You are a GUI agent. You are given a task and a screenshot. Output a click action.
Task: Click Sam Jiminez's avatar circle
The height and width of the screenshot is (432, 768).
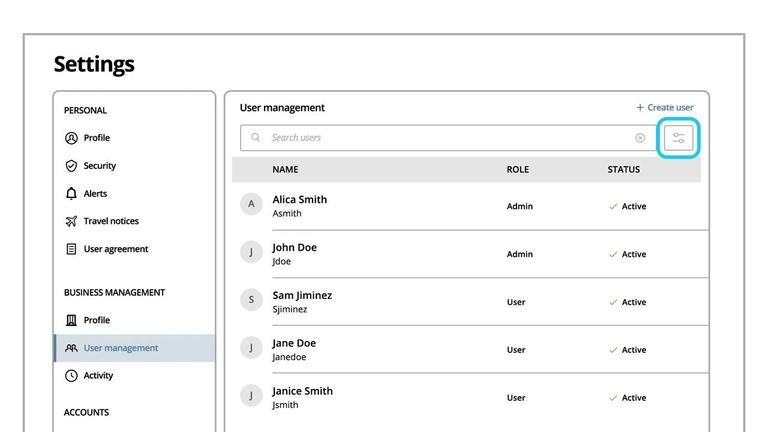[x=251, y=300]
